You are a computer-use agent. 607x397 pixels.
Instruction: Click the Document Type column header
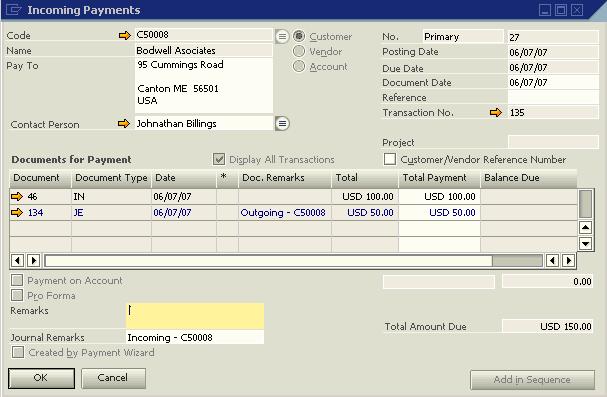tap(111, 178)
